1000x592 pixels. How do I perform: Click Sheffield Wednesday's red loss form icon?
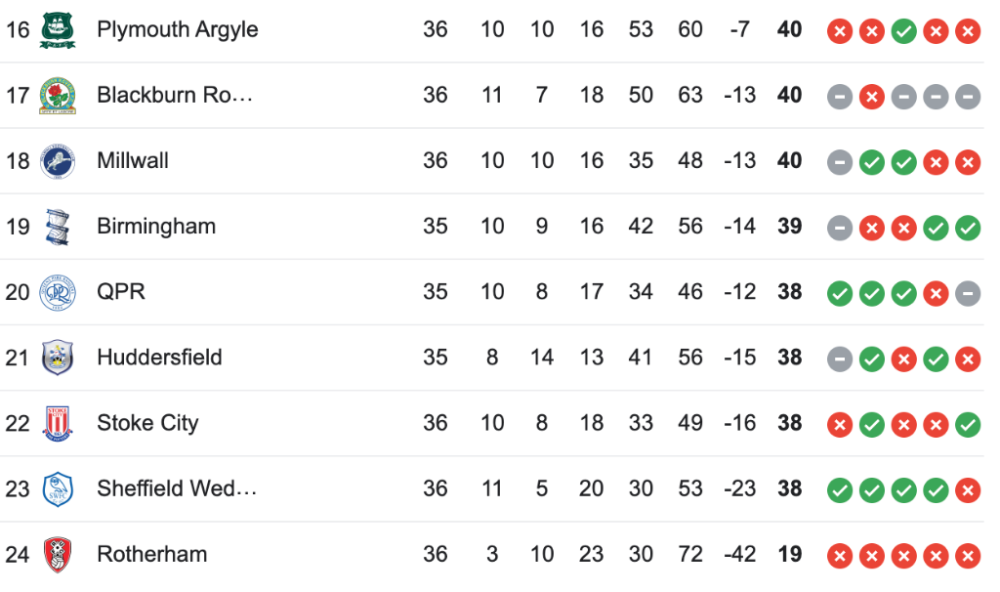coord(967,490)
